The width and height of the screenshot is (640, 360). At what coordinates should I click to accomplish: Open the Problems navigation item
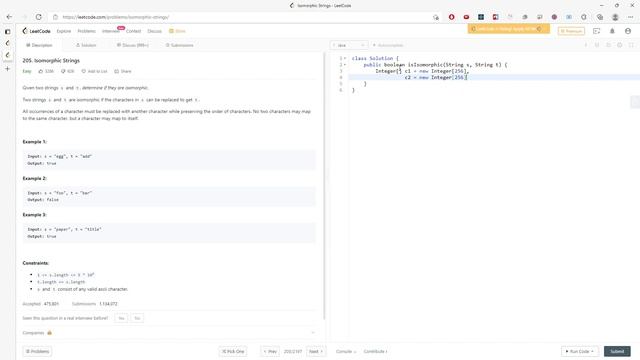tap(87, 31)
